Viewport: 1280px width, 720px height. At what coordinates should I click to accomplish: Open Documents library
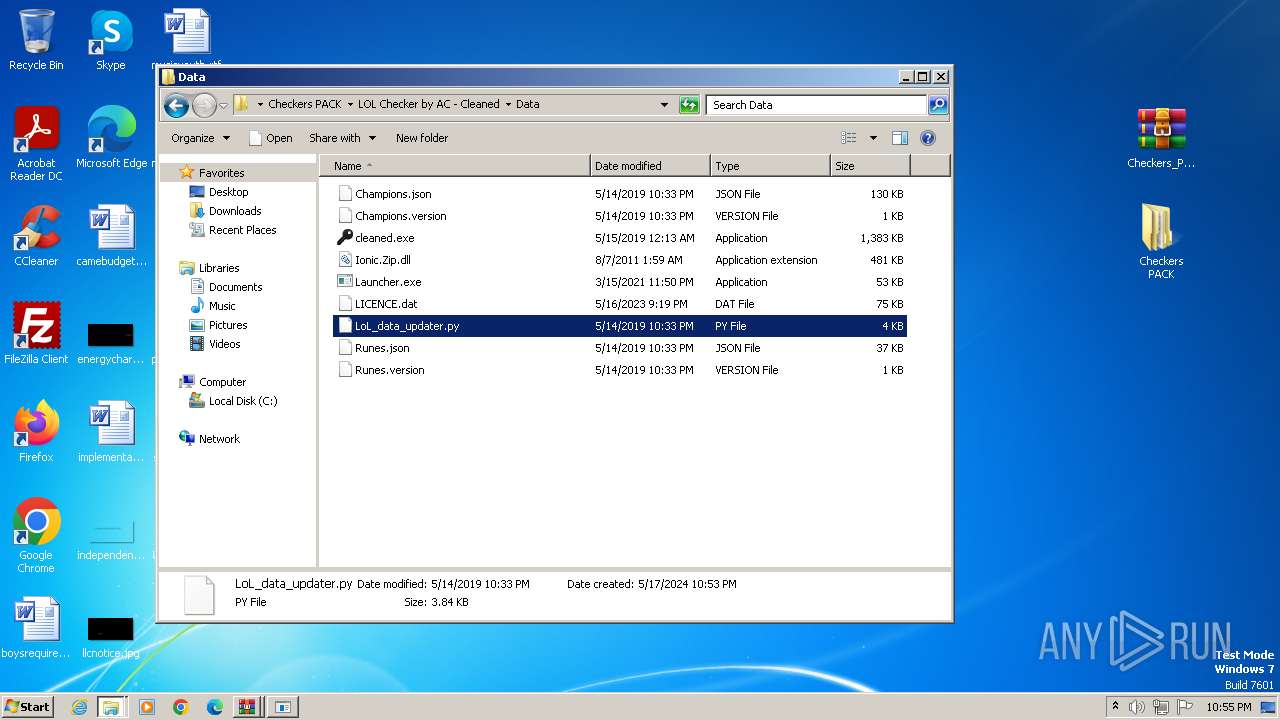235,287
